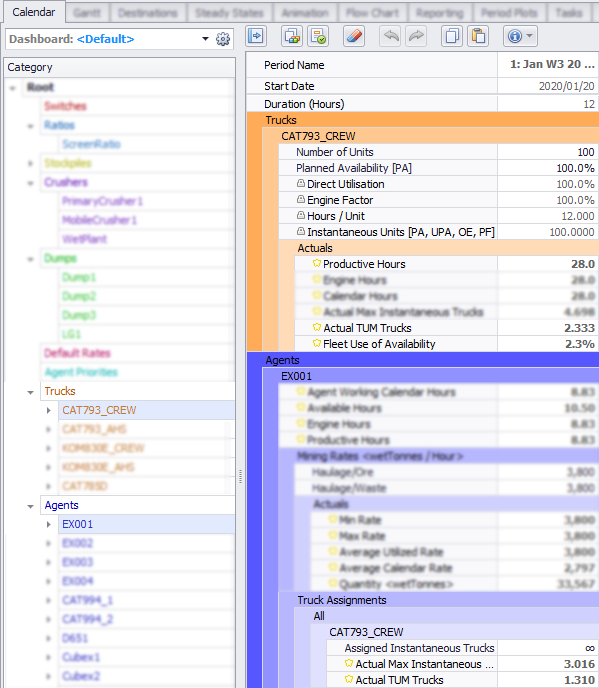This screenshot has height=688, width=599.
Task: Open the Period Plots tab
Action: tap(509, 13)
